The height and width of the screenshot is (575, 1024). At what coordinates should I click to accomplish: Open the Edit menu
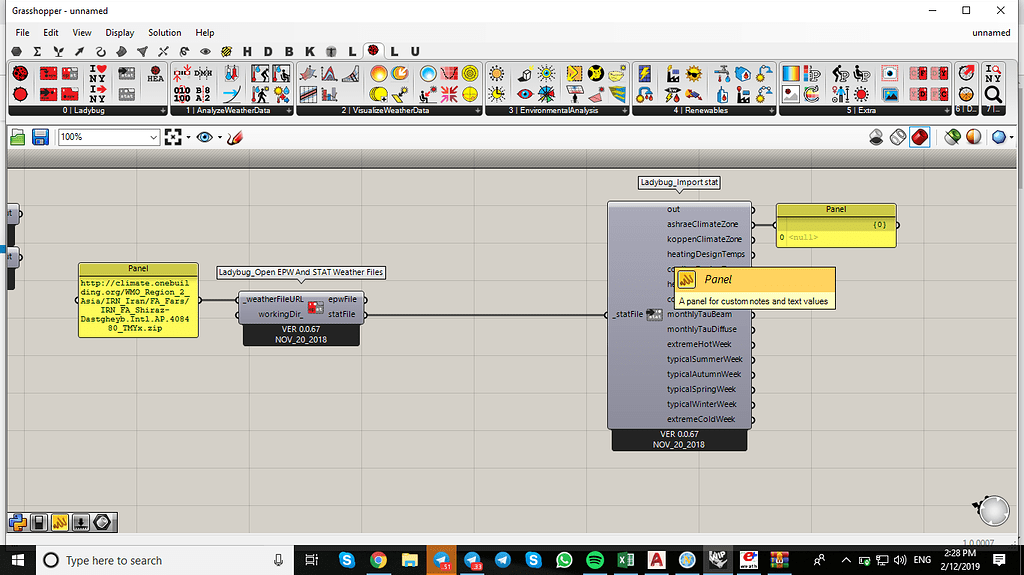point(50,33)
